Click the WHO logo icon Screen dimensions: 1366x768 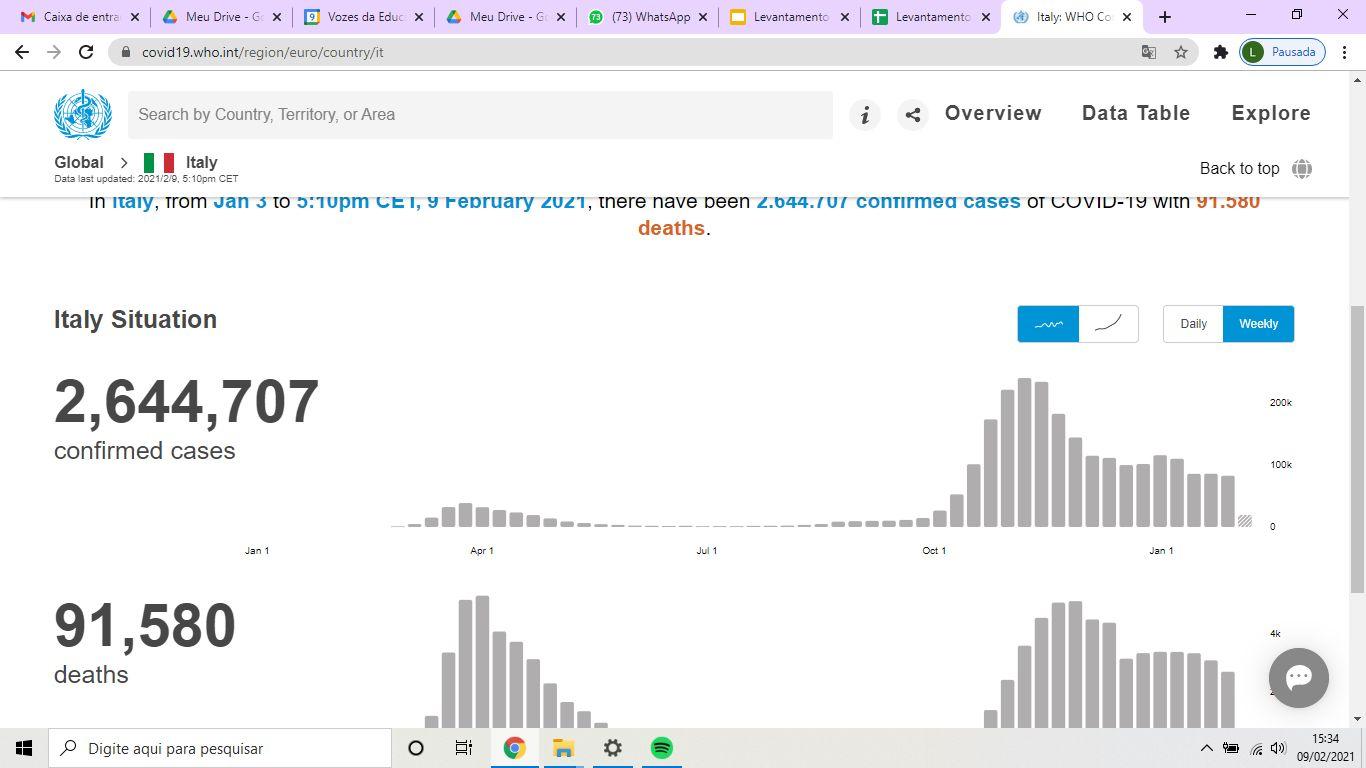point(83,114)
